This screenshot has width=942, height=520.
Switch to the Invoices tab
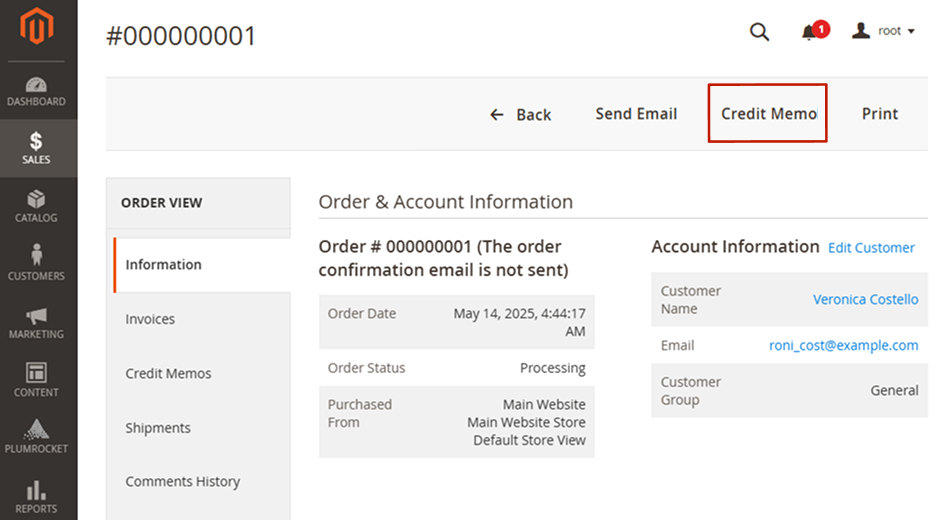tap(150, 319)
